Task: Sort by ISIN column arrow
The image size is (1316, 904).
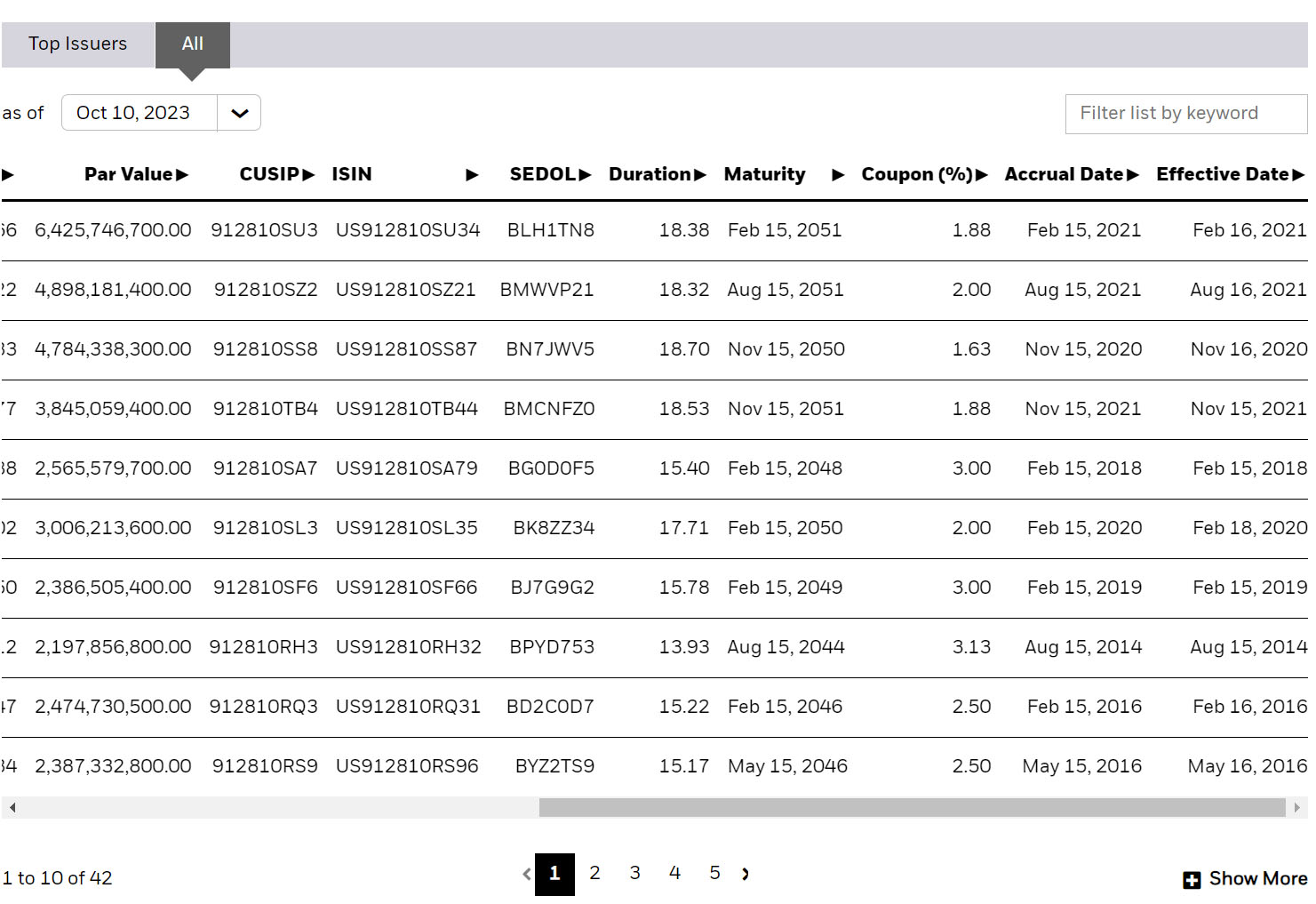Action: pos(473,175)
